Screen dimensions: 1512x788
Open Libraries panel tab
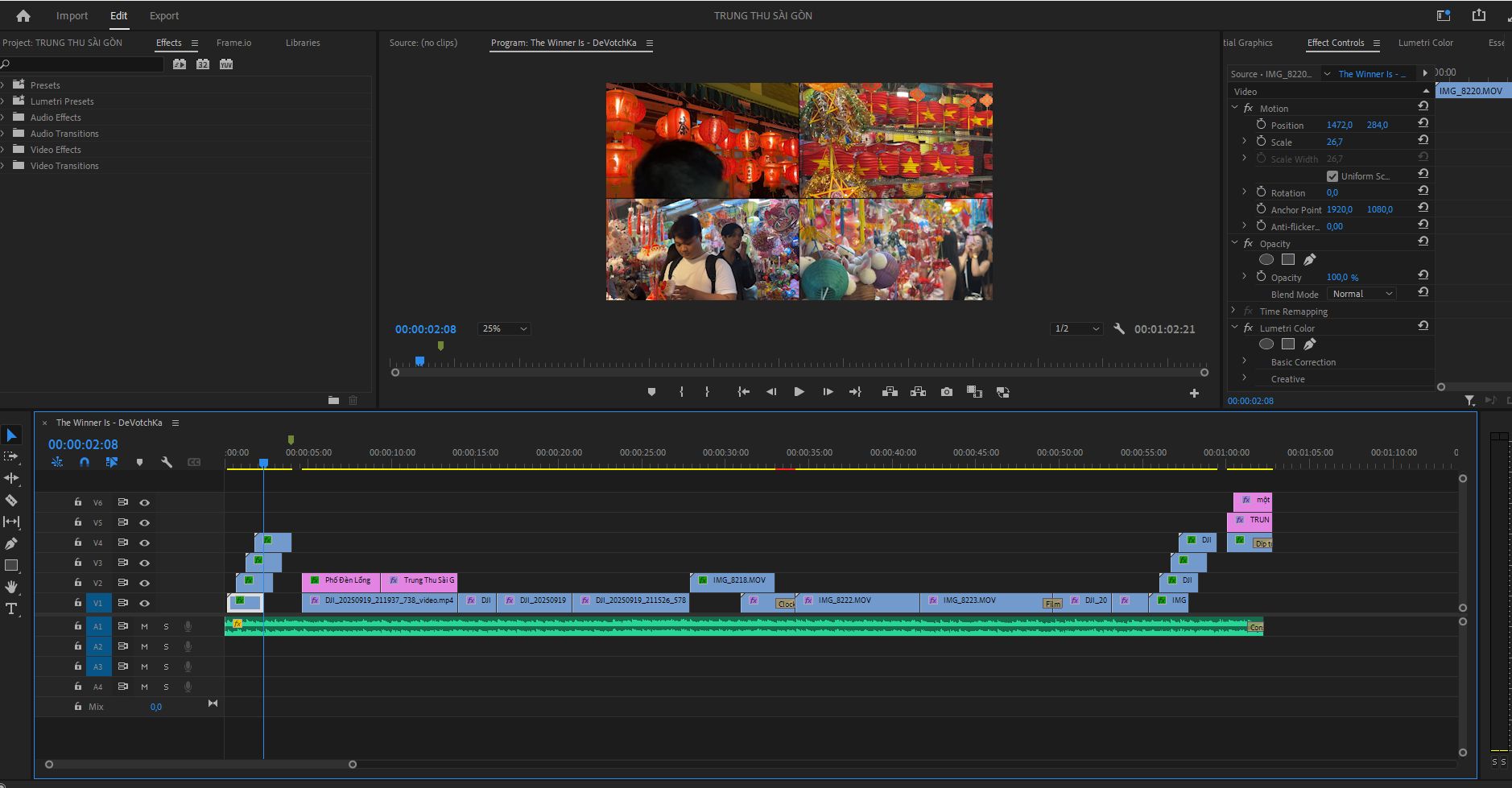(303, 43)
